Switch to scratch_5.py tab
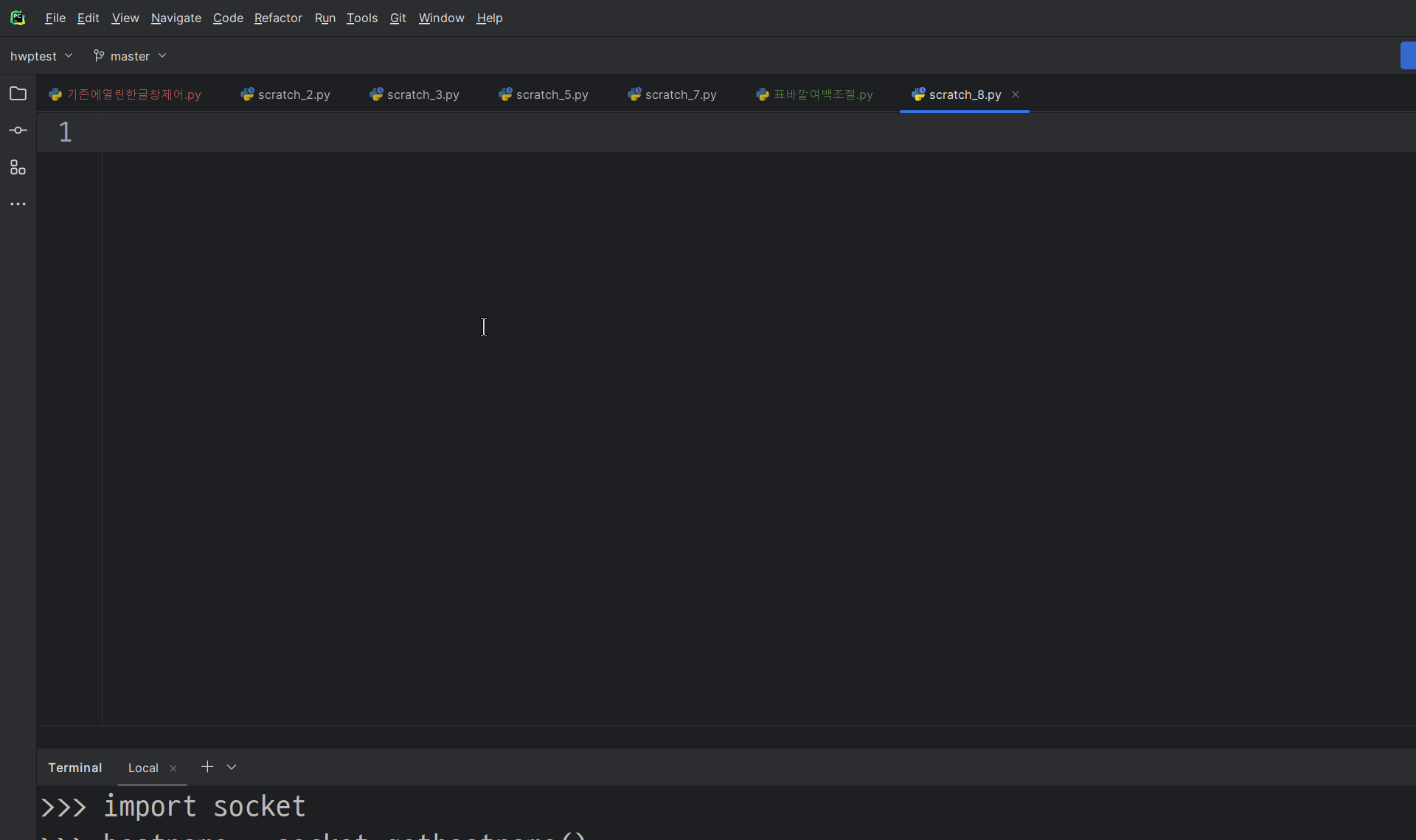The width and height of the screenshot is (1416, 840). point(544,94)
